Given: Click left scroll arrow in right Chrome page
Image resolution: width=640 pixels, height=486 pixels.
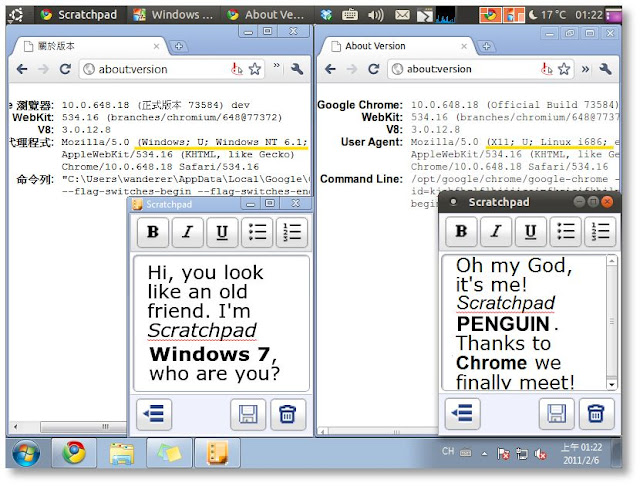Looking at the screenshot, I should tap(323, 431).
